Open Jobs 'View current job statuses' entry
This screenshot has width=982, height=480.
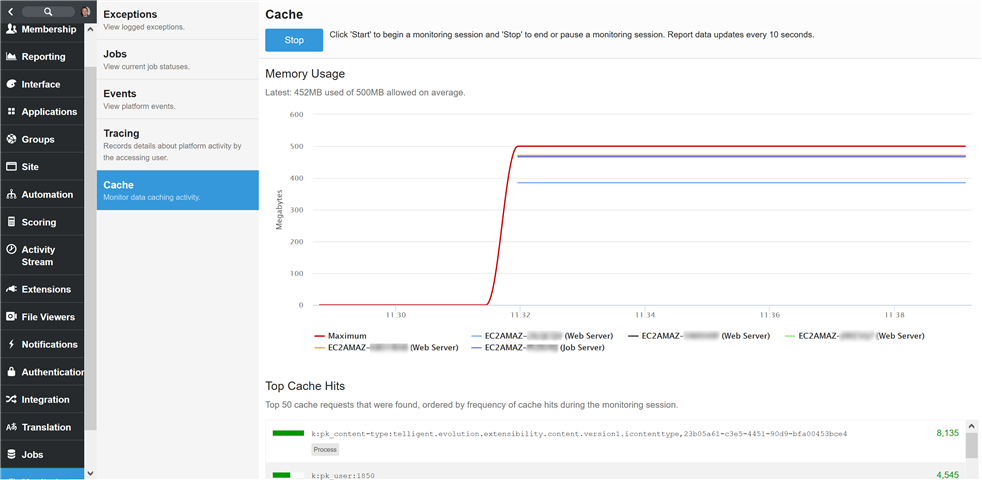pos(177,60)
